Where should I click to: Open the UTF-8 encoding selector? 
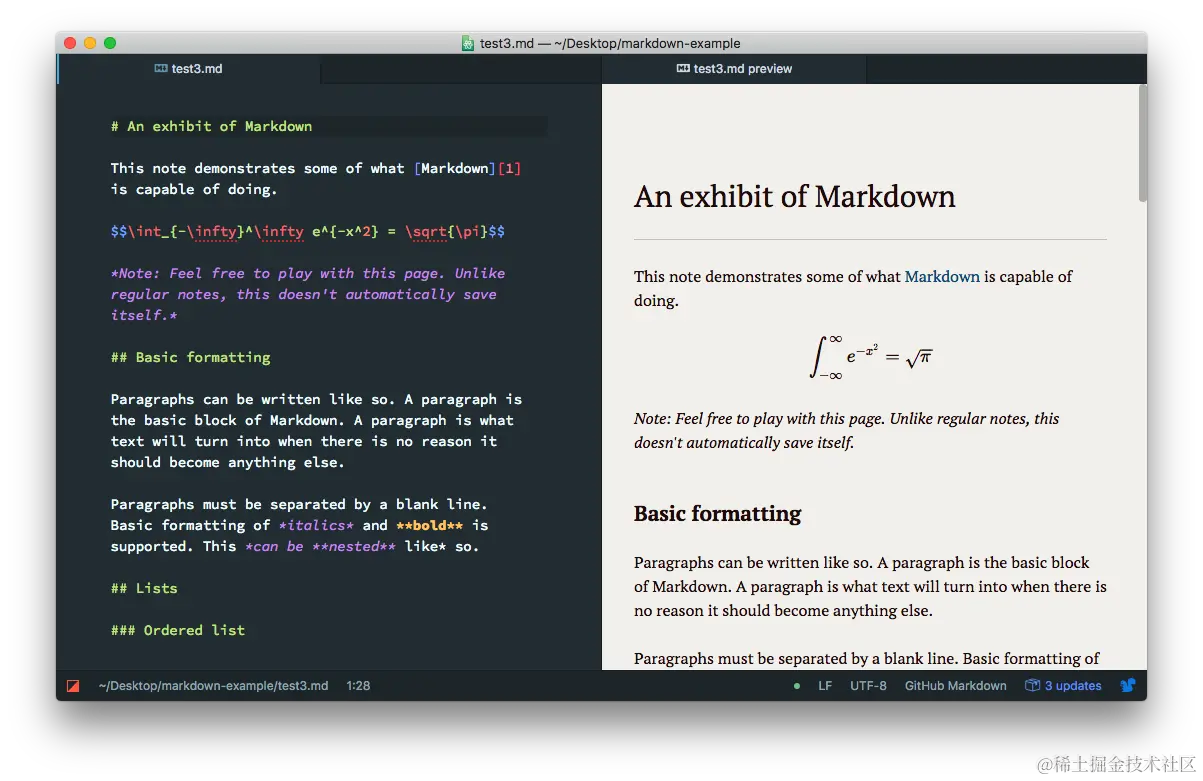coord(868,686)
